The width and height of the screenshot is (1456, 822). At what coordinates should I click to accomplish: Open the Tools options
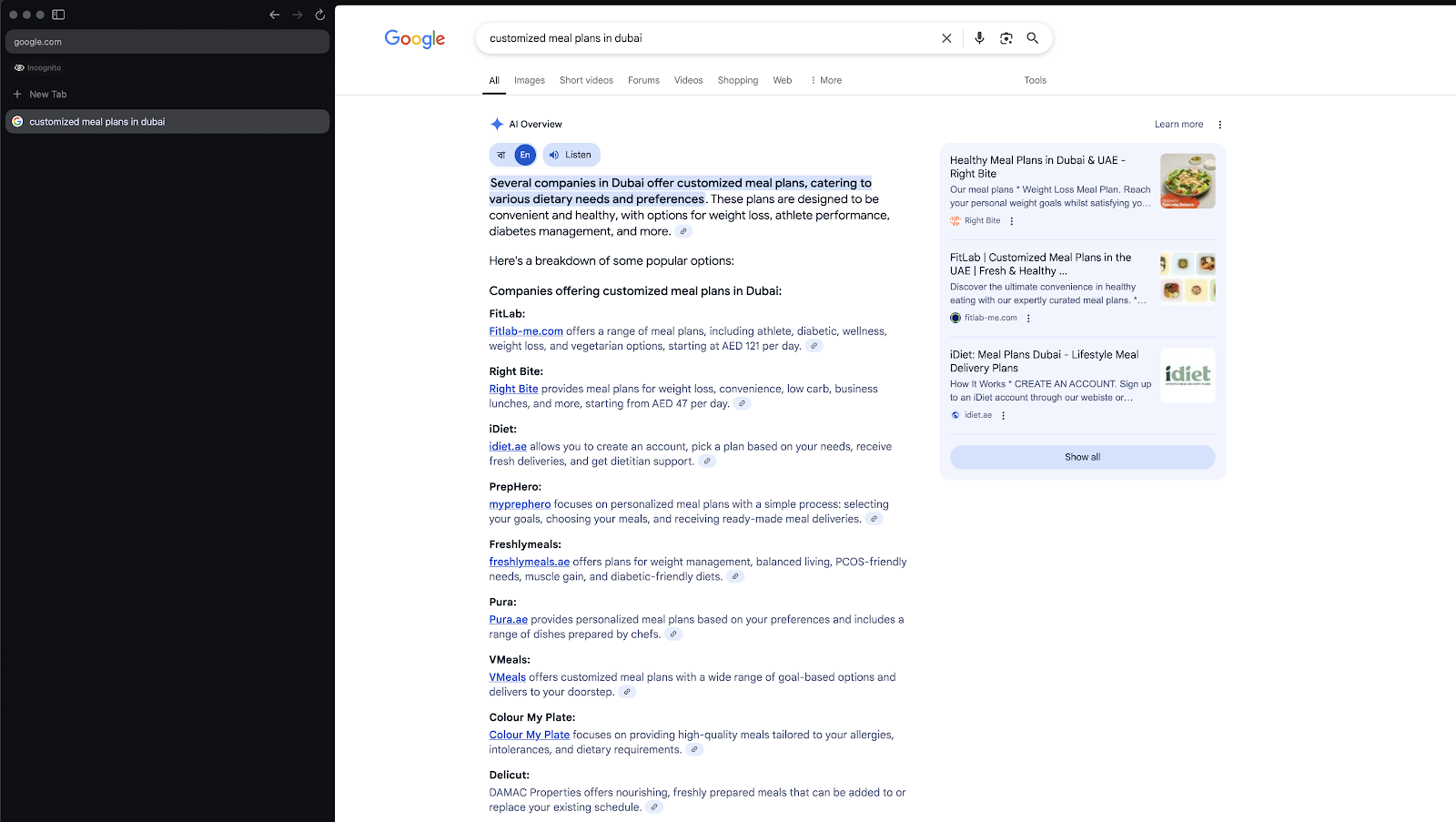pyautogui.click(x=1035, y=80)
